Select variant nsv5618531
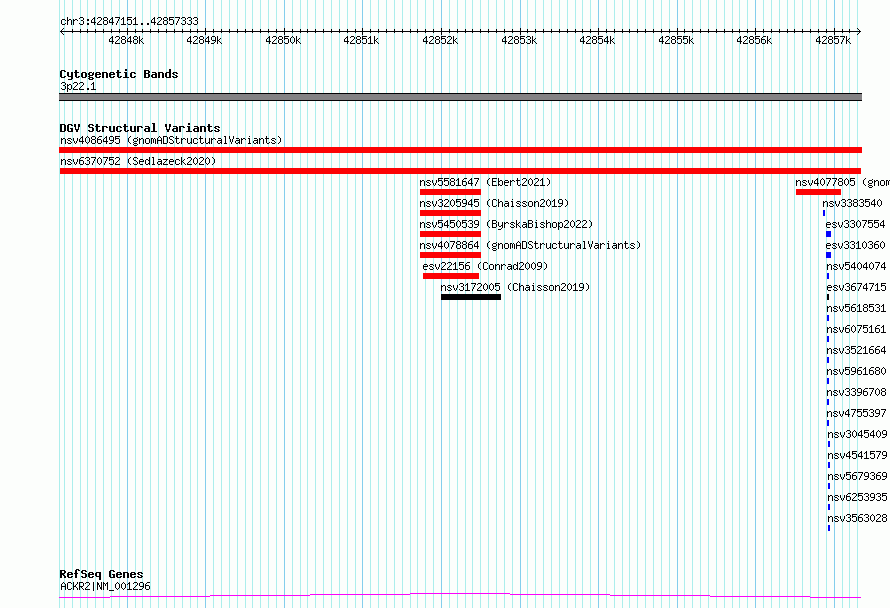 857,308
